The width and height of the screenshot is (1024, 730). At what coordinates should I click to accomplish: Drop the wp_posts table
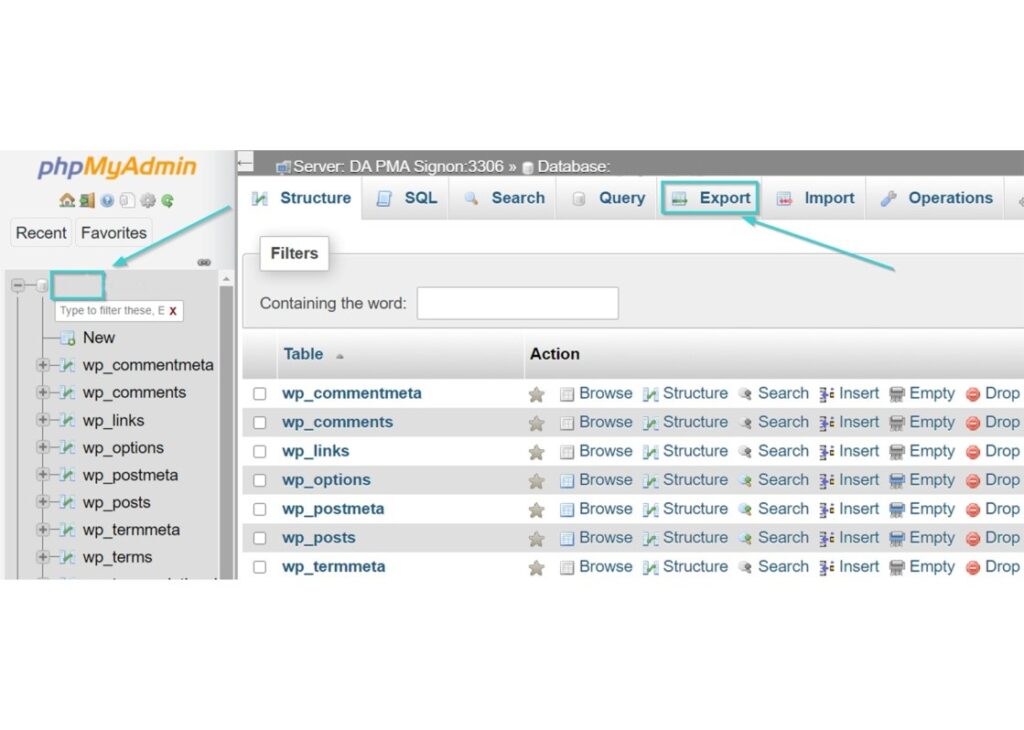(993, 538)
